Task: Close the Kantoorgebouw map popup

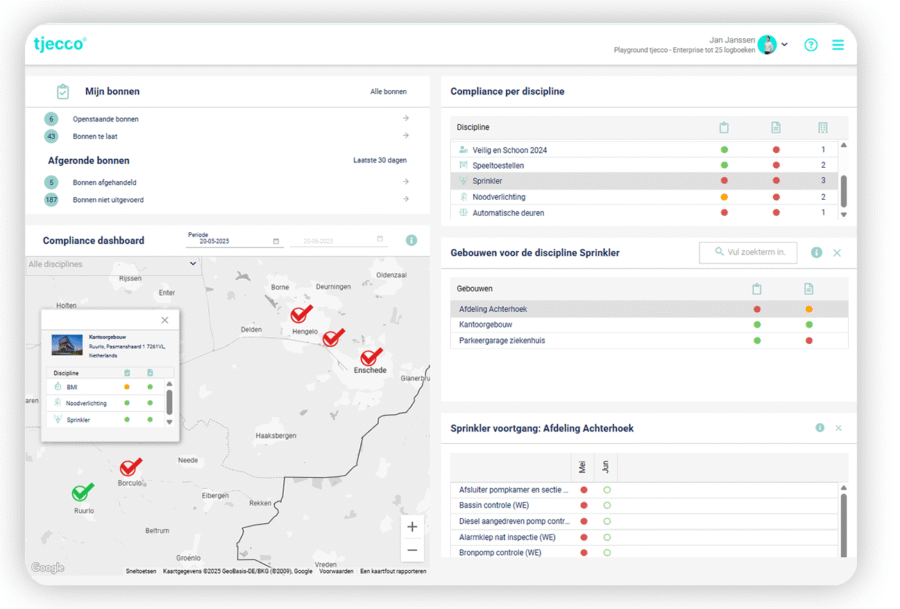Action: click(x=165, y=320)
